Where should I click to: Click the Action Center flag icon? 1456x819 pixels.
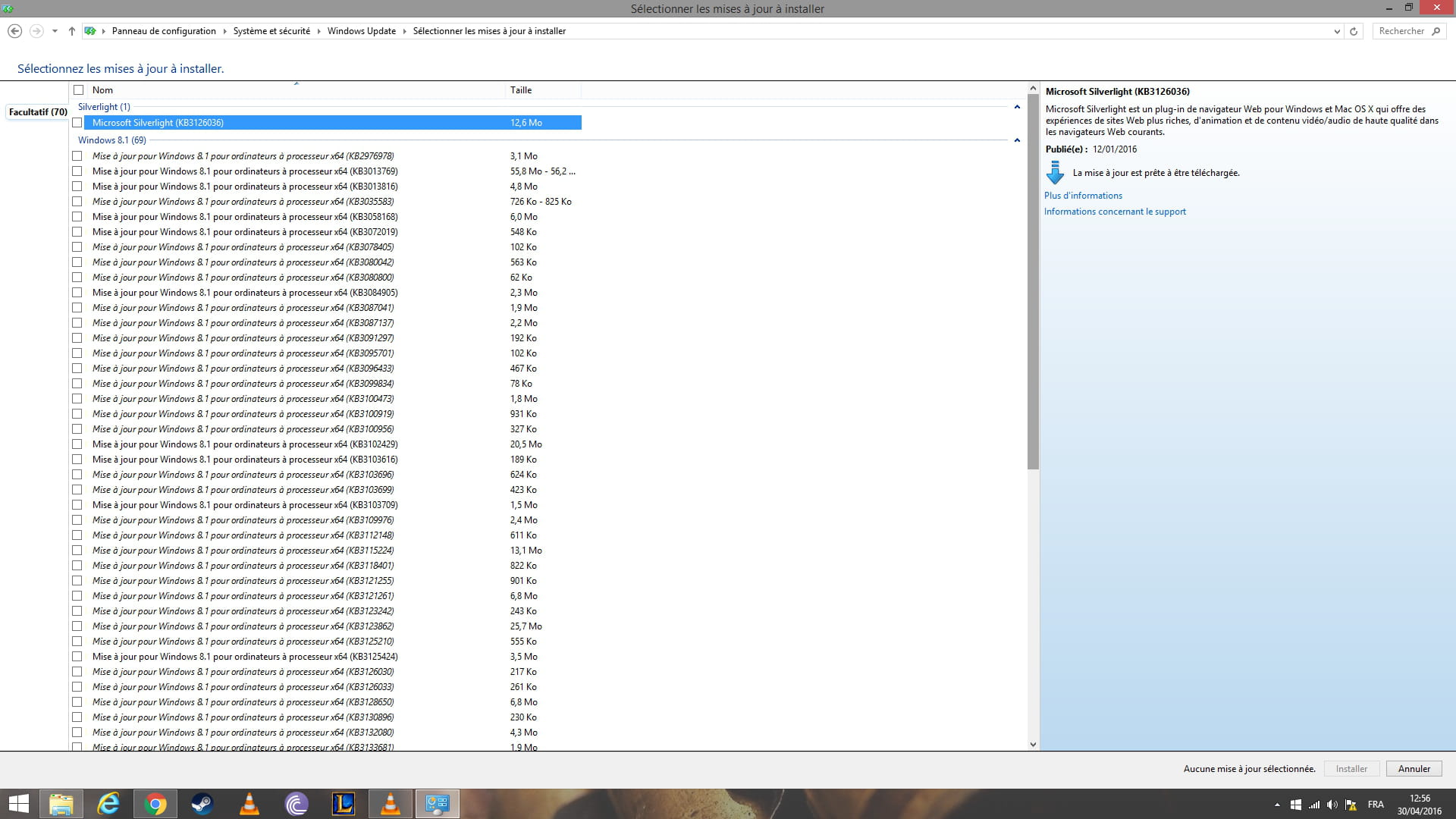[1351, 805]
